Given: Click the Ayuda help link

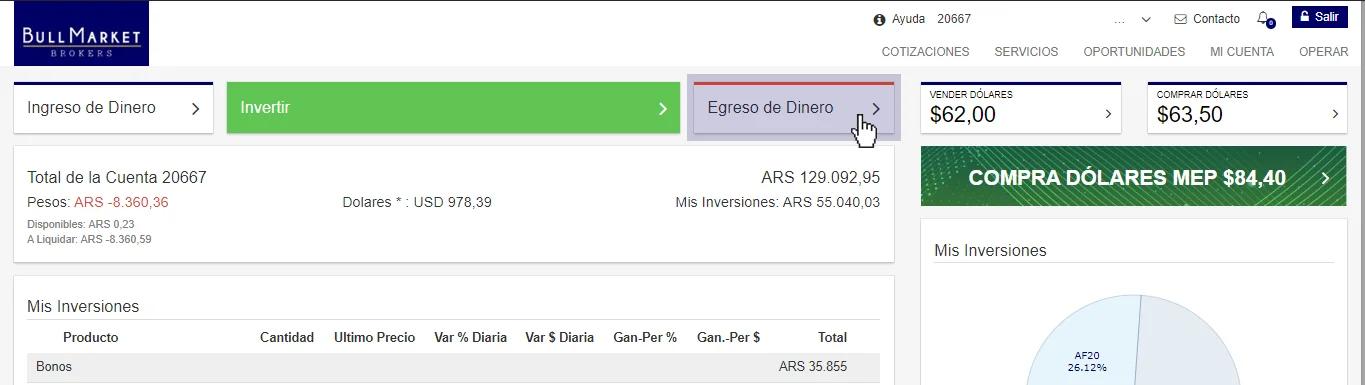Looking at the screenshot, I should click(908, 19).
